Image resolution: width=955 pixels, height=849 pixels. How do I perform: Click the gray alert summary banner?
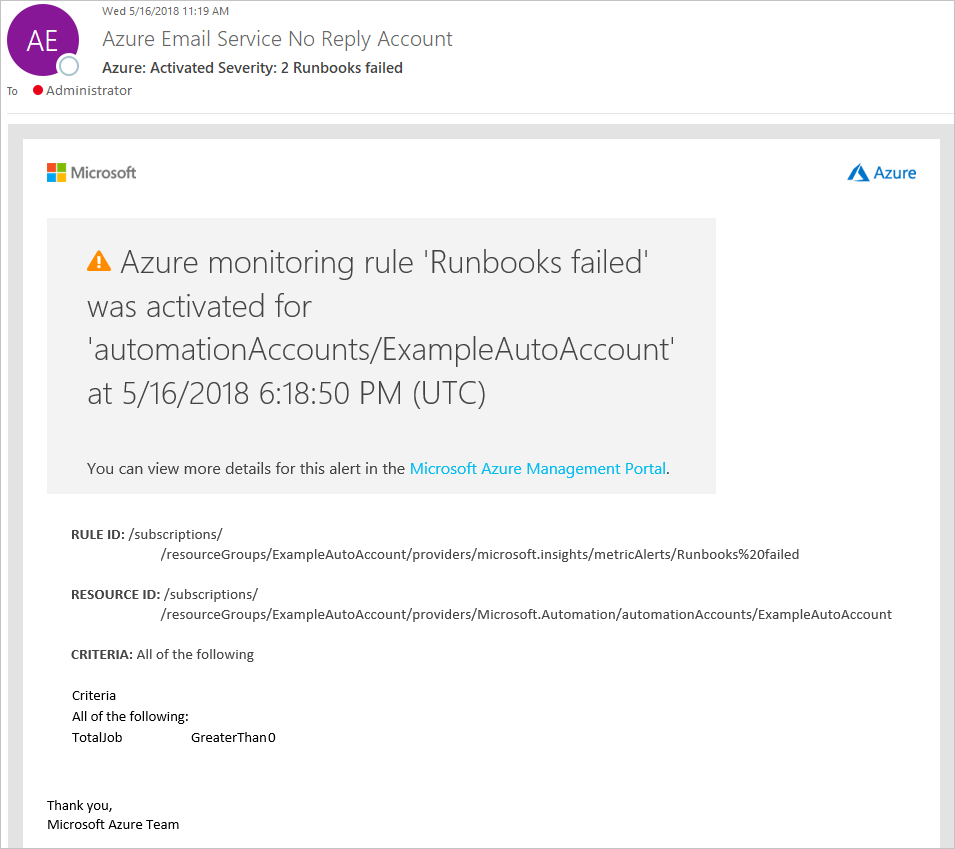(381, 356)
